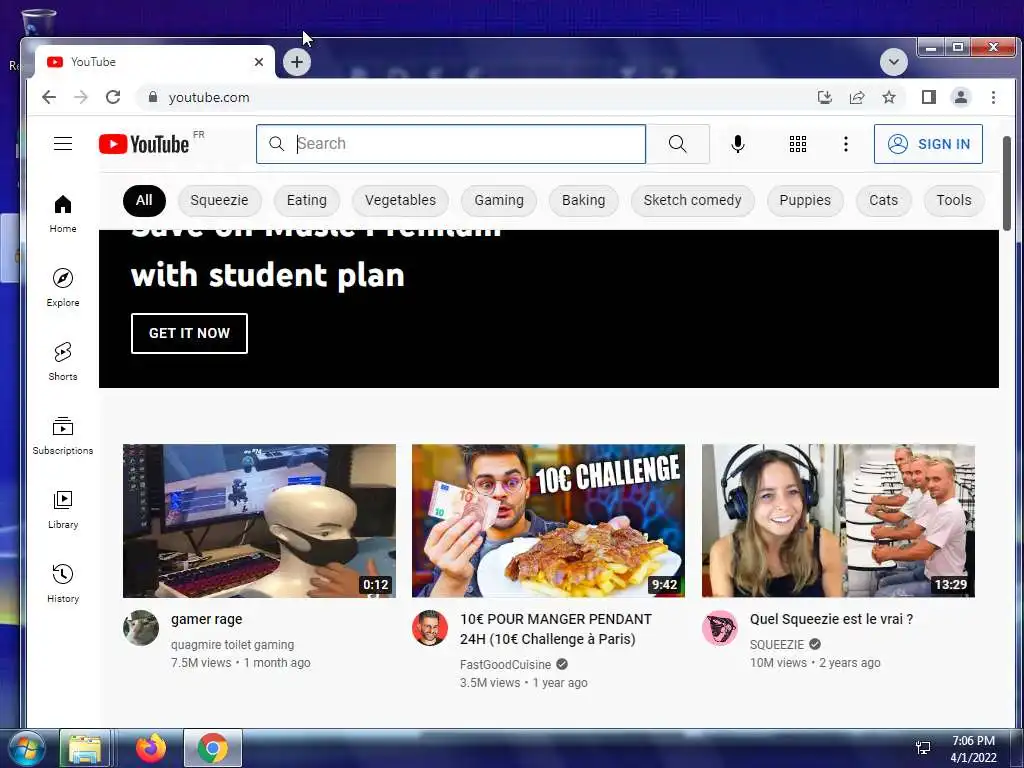The height and width of the screenshot is (768, 1024).
Task: Select the Squeezie filter chip
Action: tap(219, 200)
